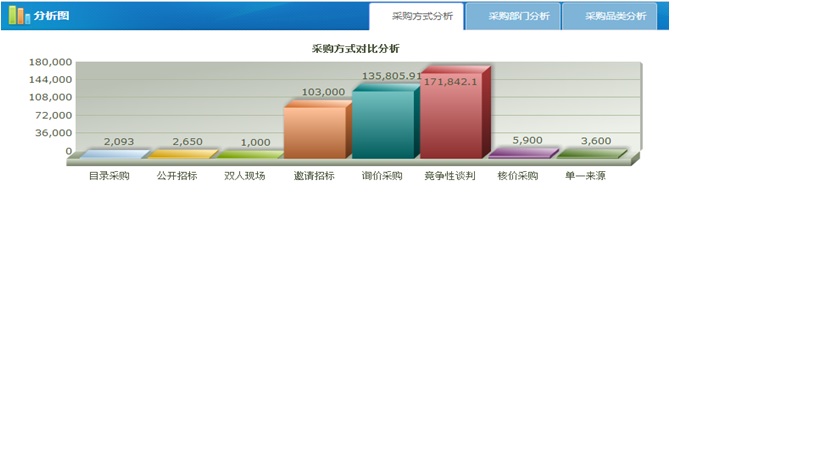Open the 采购部门分析 tab
The height and width of the screenshot is (460, 819).
[518, 16]
